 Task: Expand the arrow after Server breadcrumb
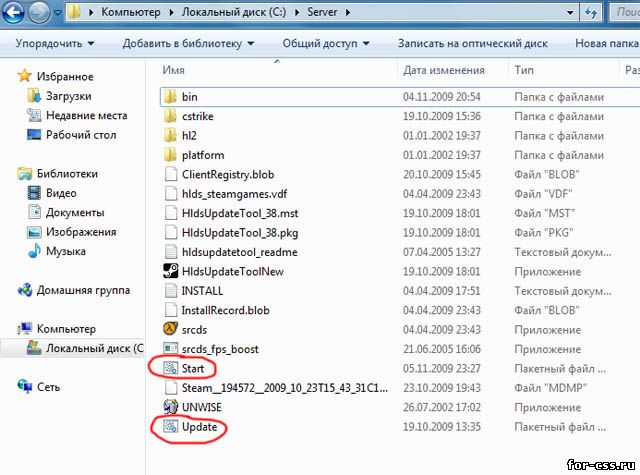tap(348, 12)
